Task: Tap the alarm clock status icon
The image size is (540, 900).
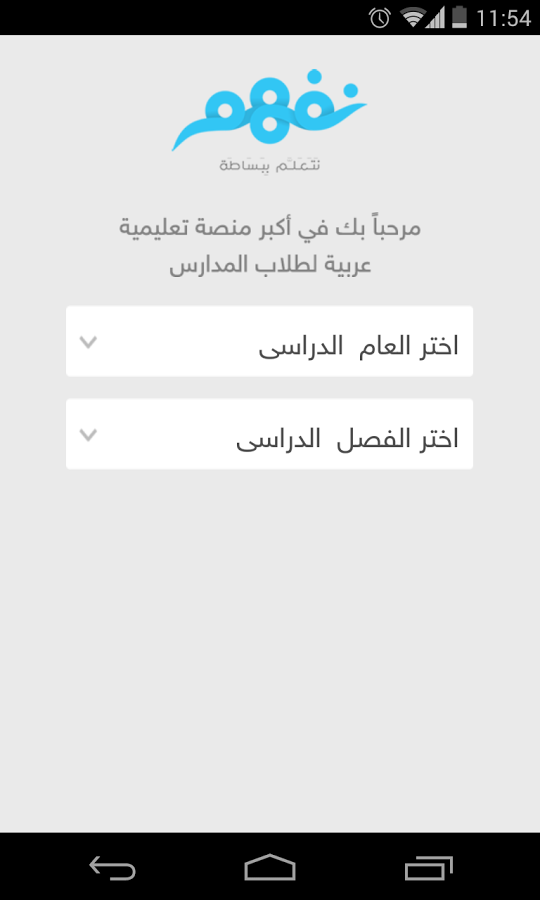Action: (x=380, y=18)
